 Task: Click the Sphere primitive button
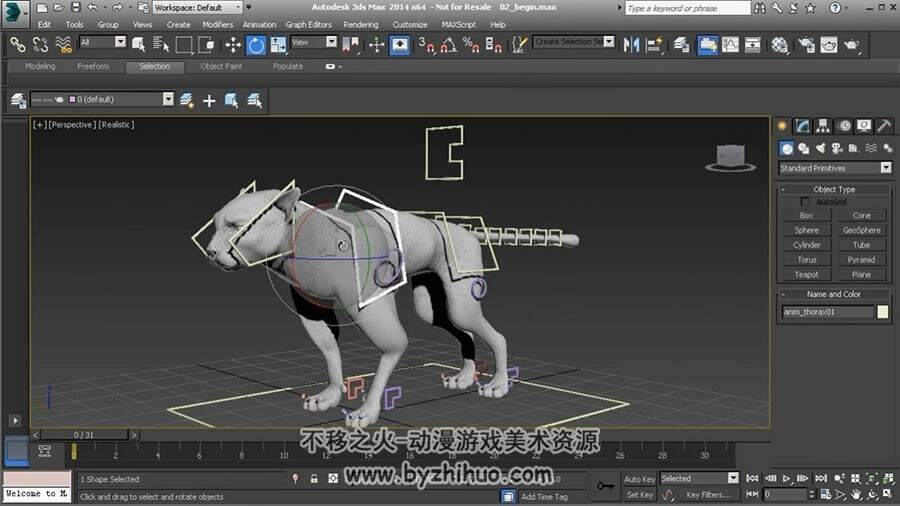[806, 230]
